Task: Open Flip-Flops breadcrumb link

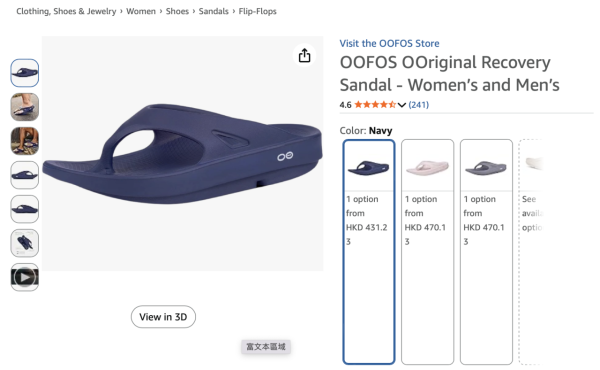Action: click(258, 11)
